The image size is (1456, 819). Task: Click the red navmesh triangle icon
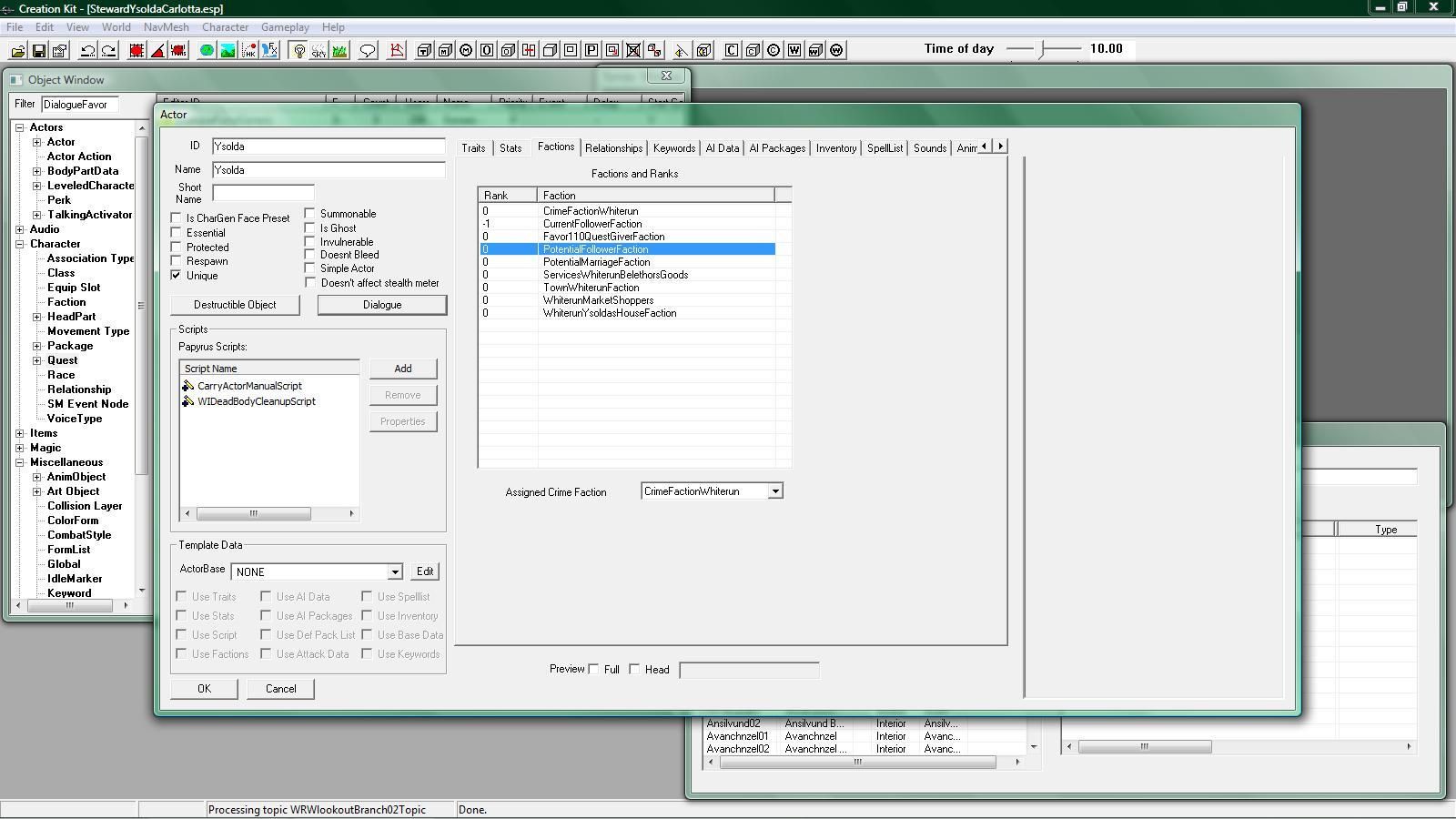click(x=397, y=50)
